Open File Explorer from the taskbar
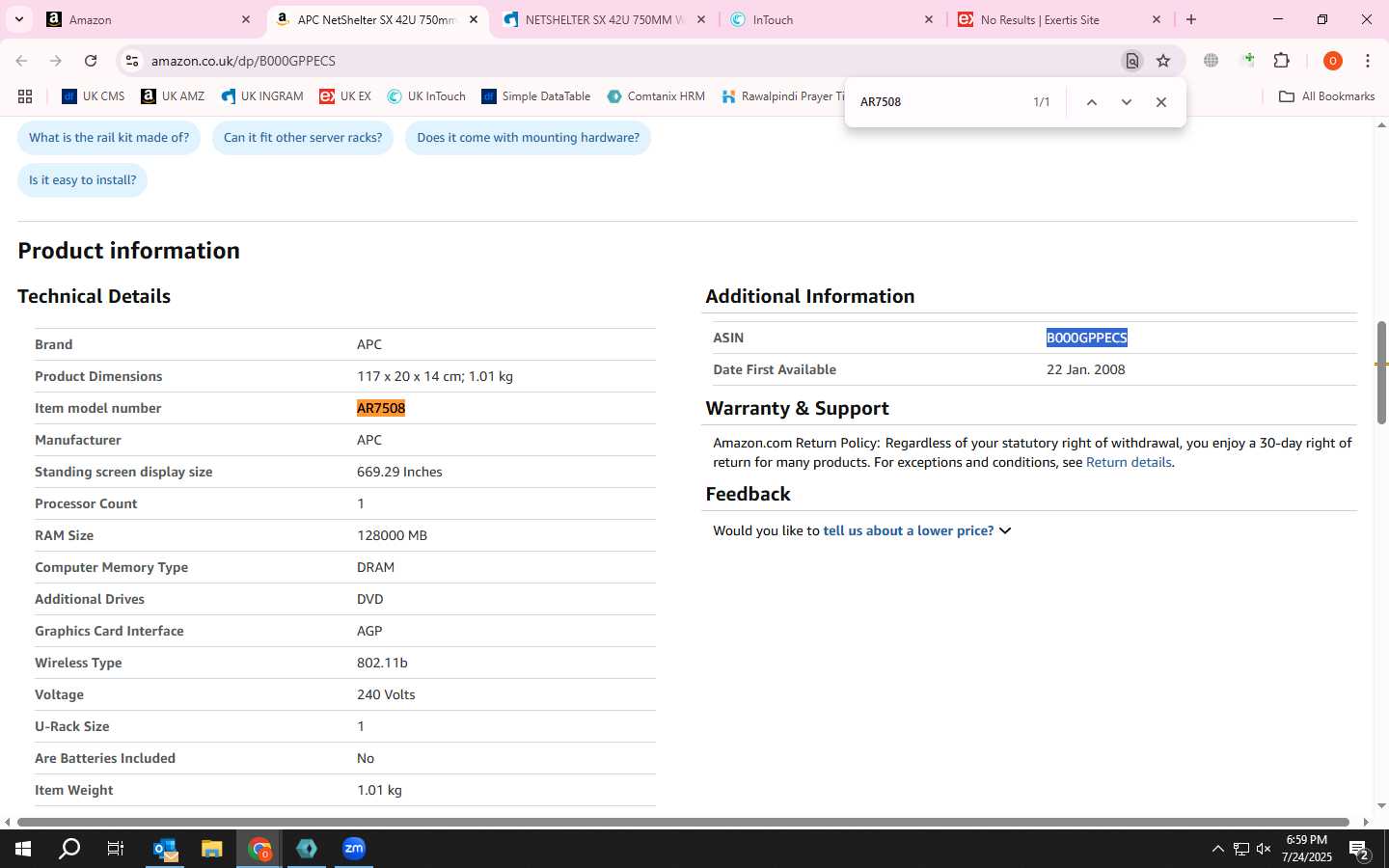This screenshot has width=1389, height=868. click(212, 849)
